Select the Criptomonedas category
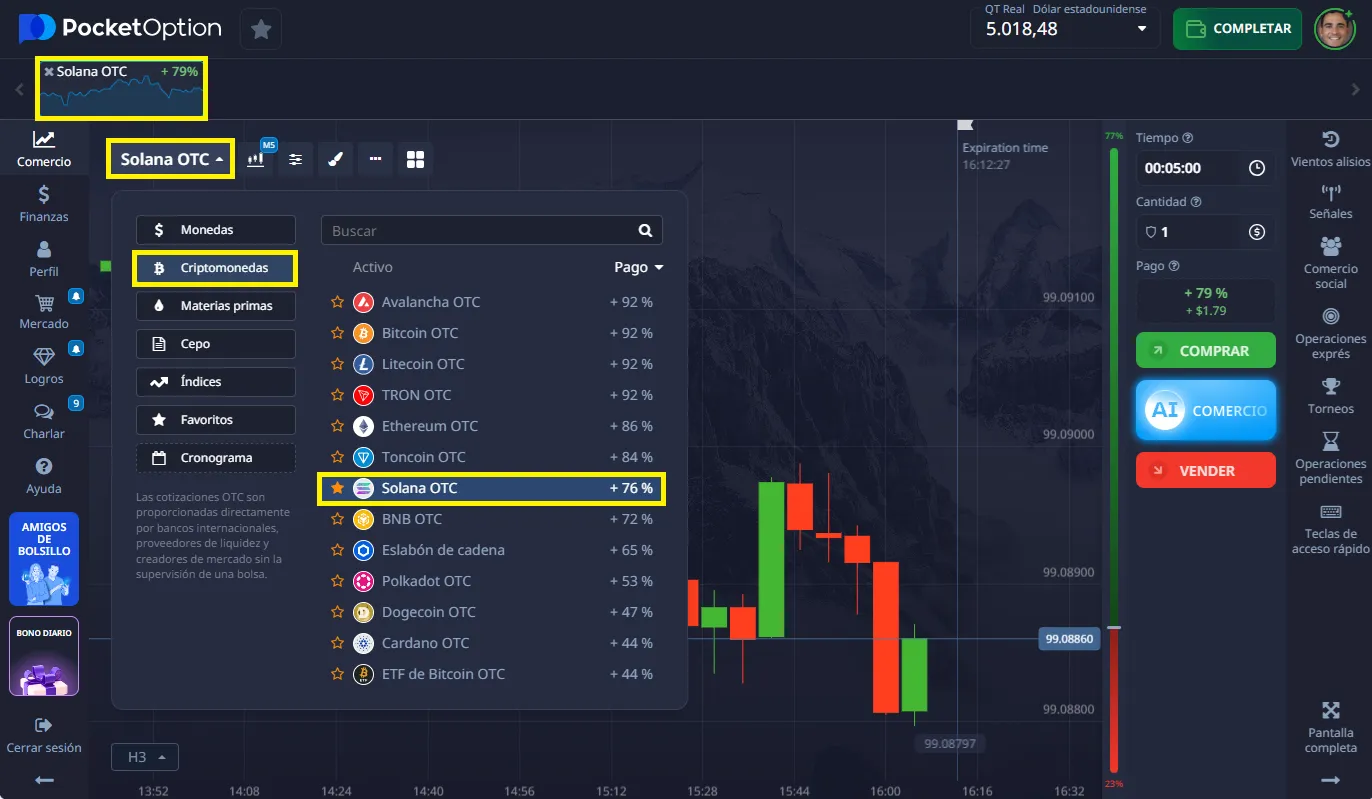 click(x=216, y=268)
